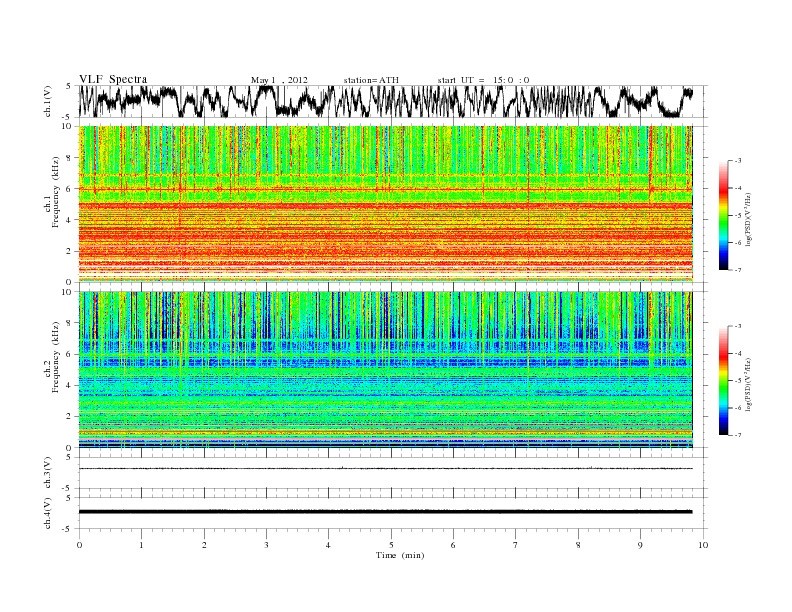
Task: Click the ch.1 spectrogram color bar
Action: coord(724,215)
